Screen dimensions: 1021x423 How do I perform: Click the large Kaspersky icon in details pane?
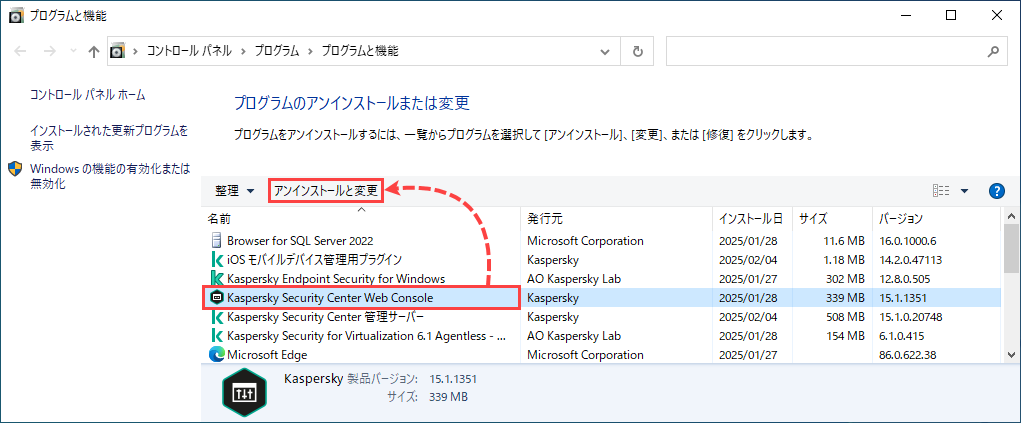pyautogui.click(x=245, y=391)
